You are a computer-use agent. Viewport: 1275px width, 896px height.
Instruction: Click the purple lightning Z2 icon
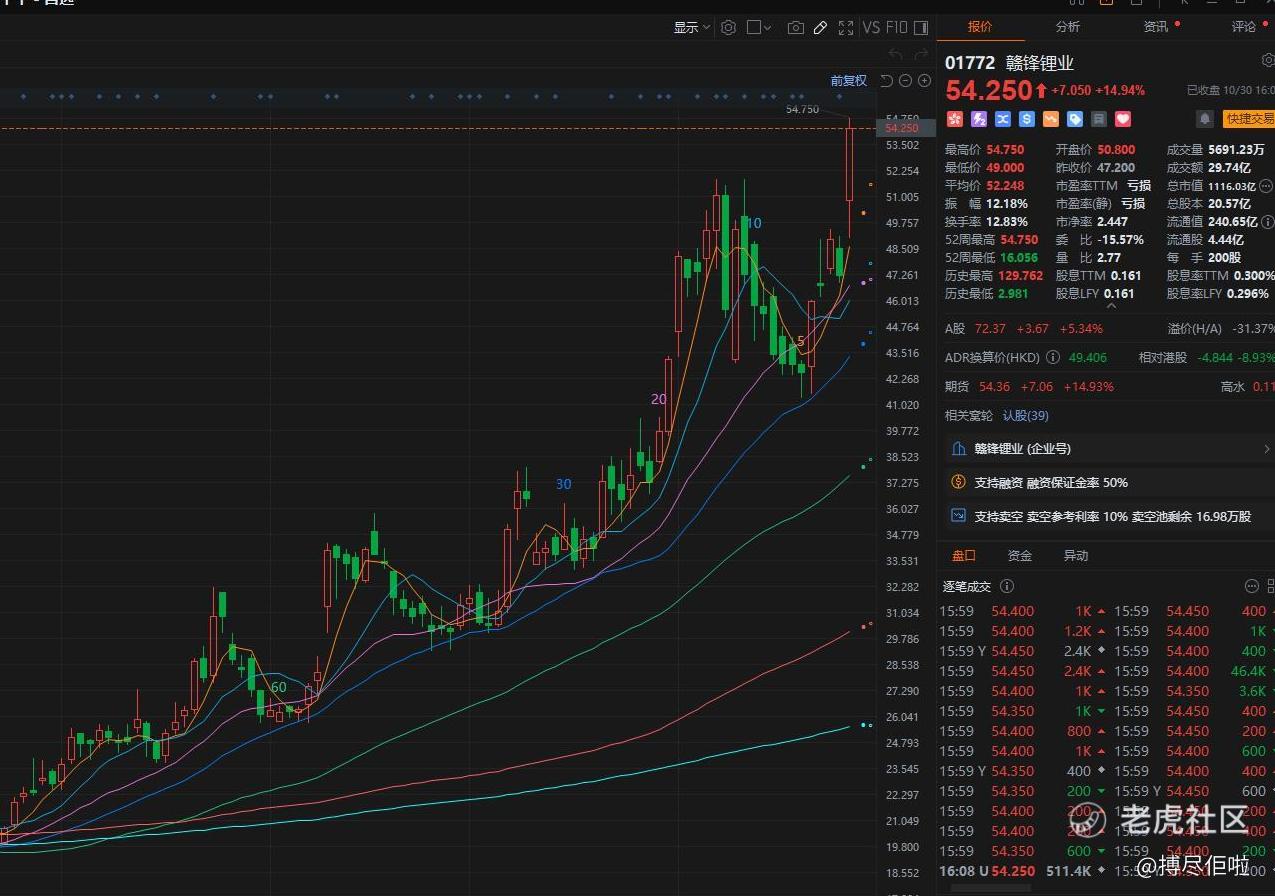coord(978,119)
